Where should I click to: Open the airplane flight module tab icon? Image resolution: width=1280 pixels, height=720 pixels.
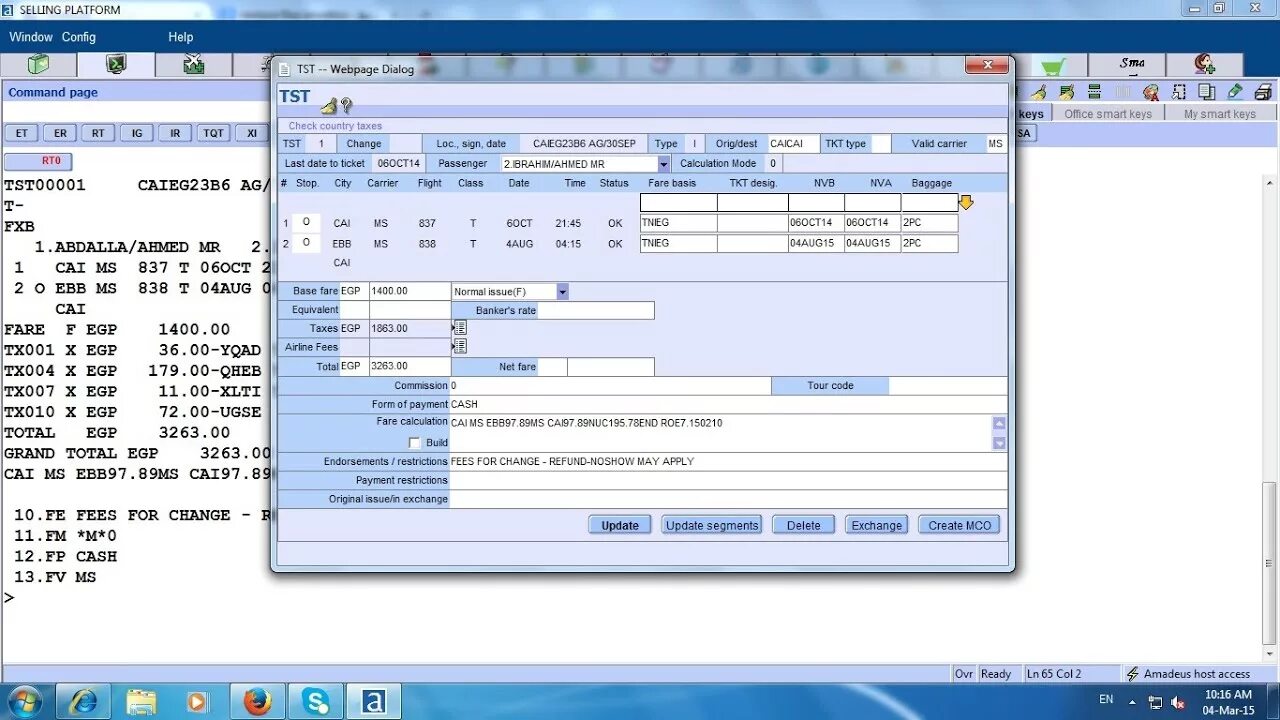click(194, 65)
